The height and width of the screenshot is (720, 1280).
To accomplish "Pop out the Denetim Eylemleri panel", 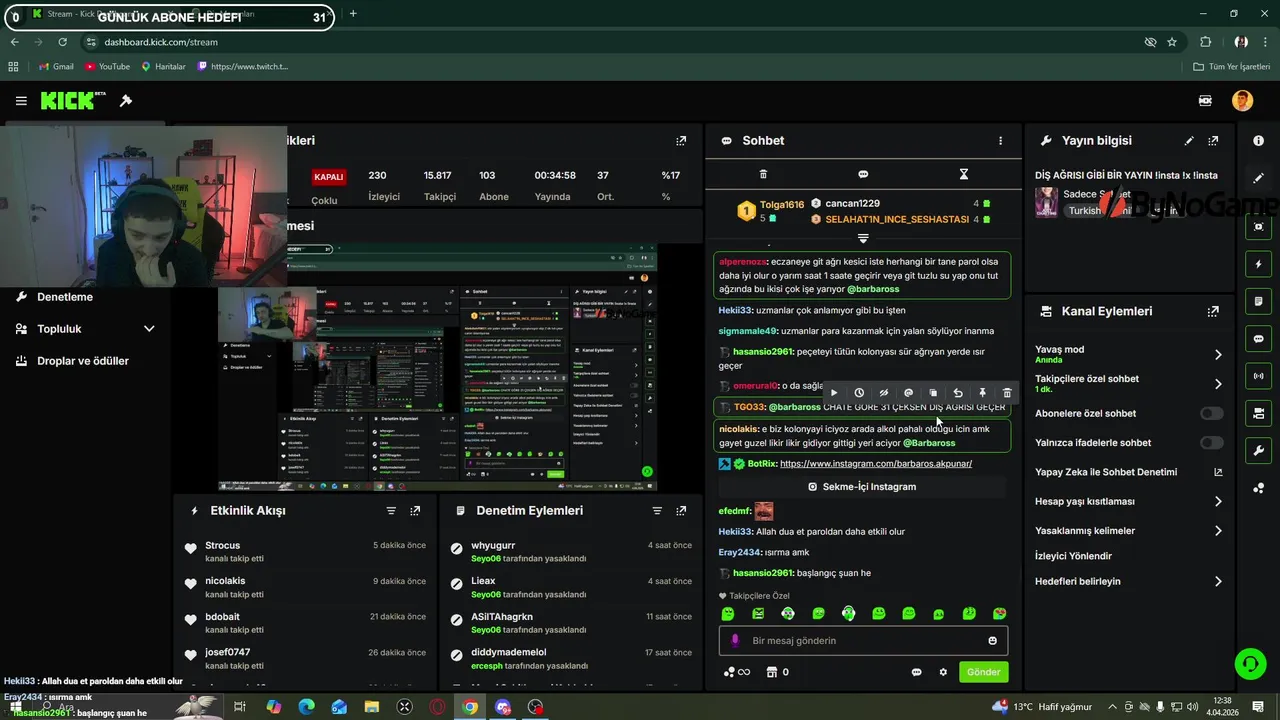I will pyautogui.click(x=681, y=511).
